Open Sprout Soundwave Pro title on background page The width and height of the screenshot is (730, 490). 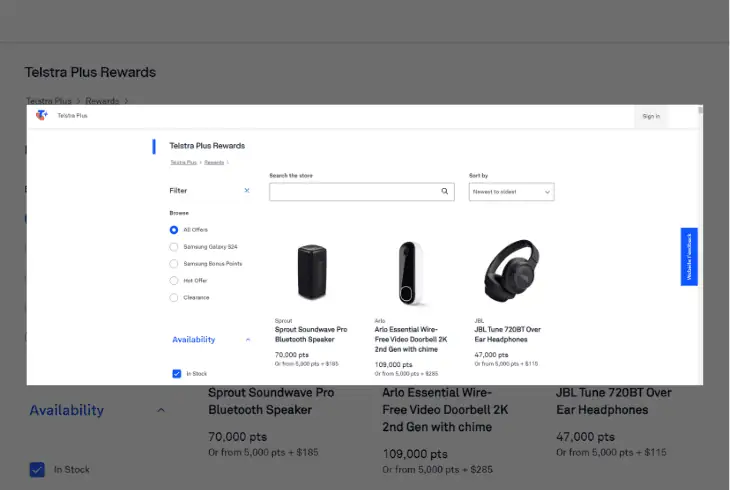click(271, 401)
